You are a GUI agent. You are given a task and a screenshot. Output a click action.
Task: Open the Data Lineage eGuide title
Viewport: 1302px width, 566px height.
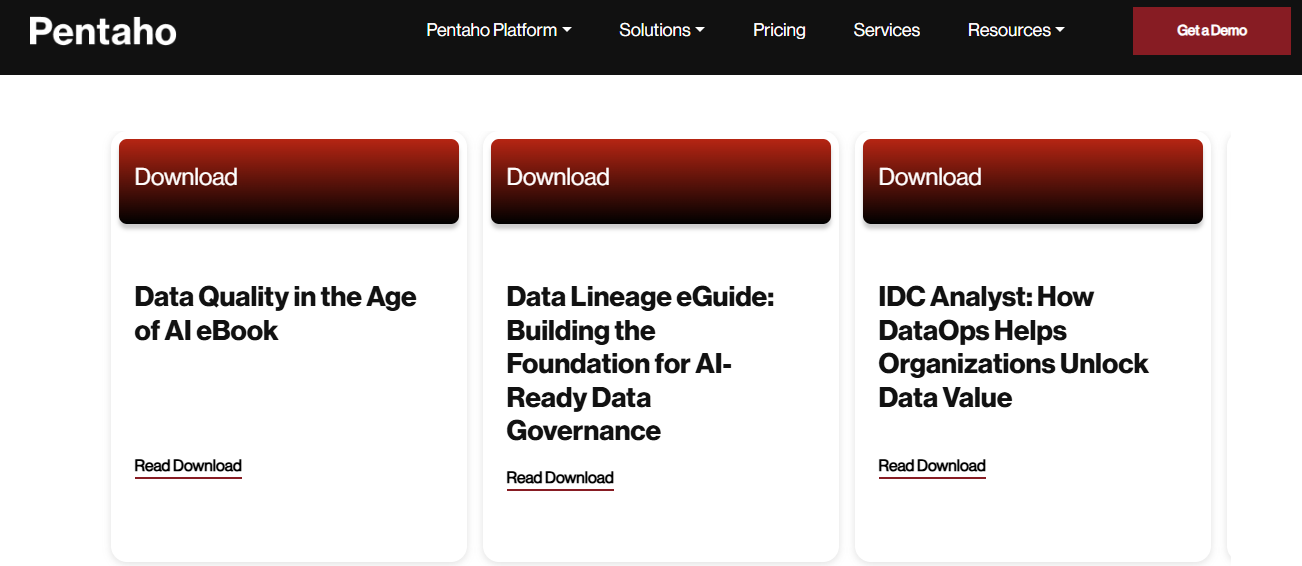[x=641, y=364]
